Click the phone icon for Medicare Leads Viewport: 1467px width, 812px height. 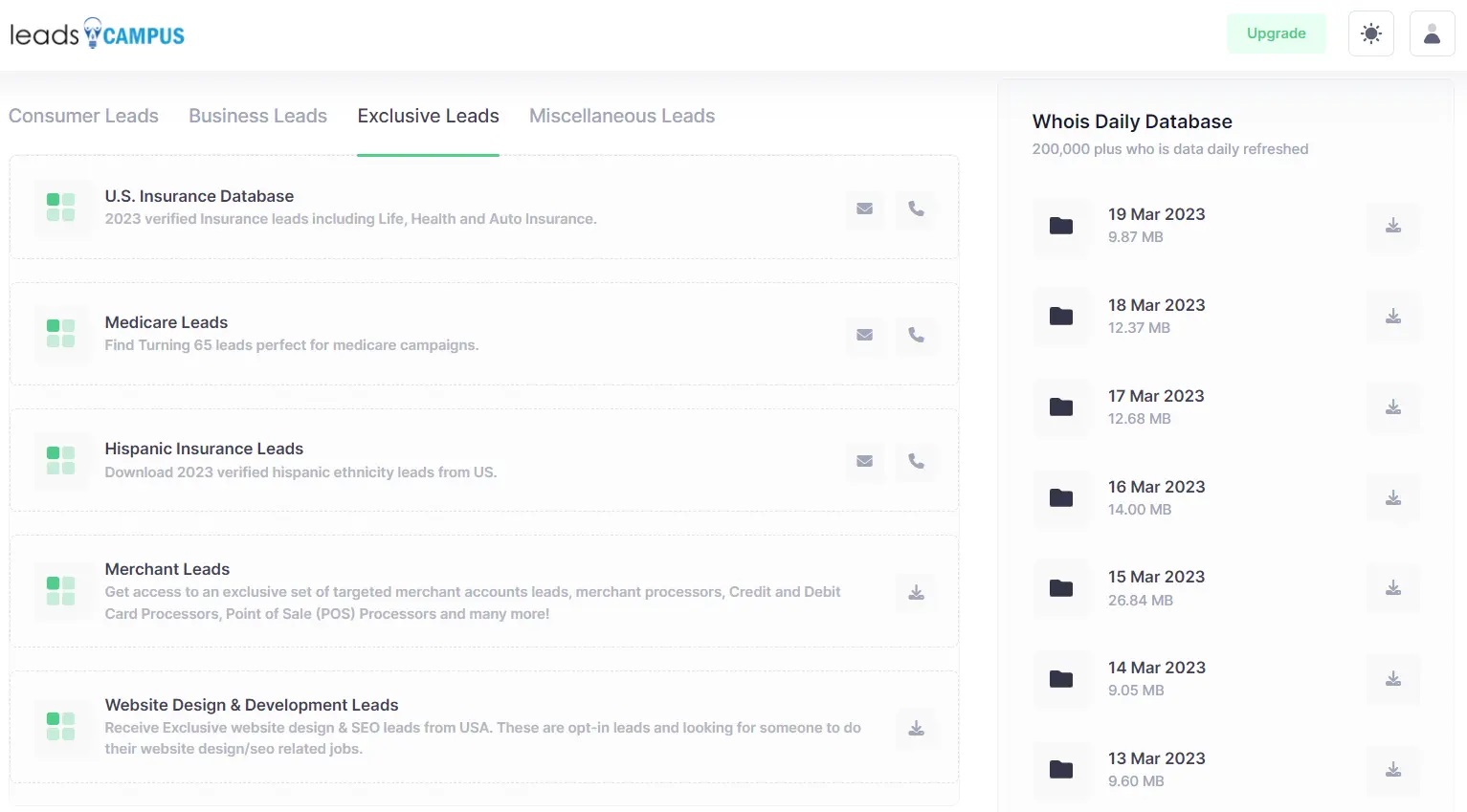coord(916,335)
